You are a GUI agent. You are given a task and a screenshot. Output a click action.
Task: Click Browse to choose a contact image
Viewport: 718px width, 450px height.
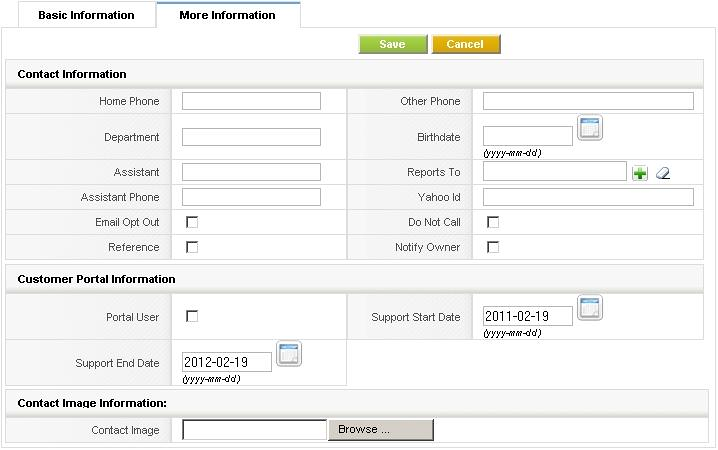[381, 429]
